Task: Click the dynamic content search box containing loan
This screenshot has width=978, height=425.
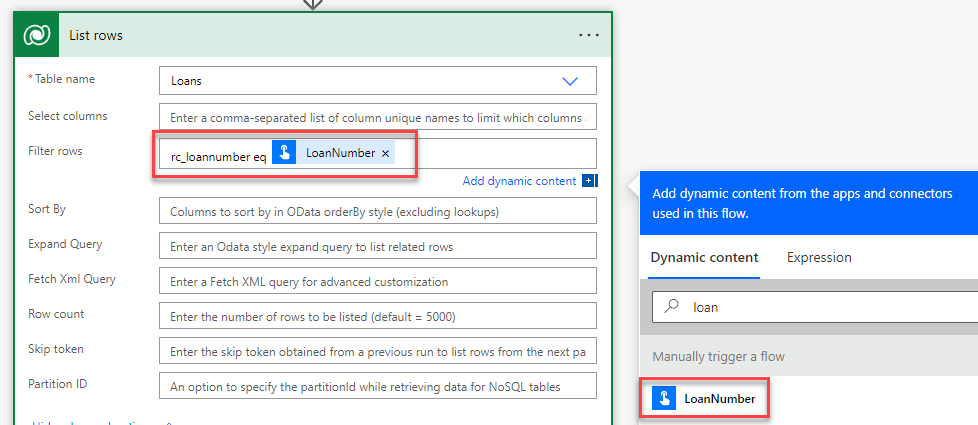Action: point(820,307)
